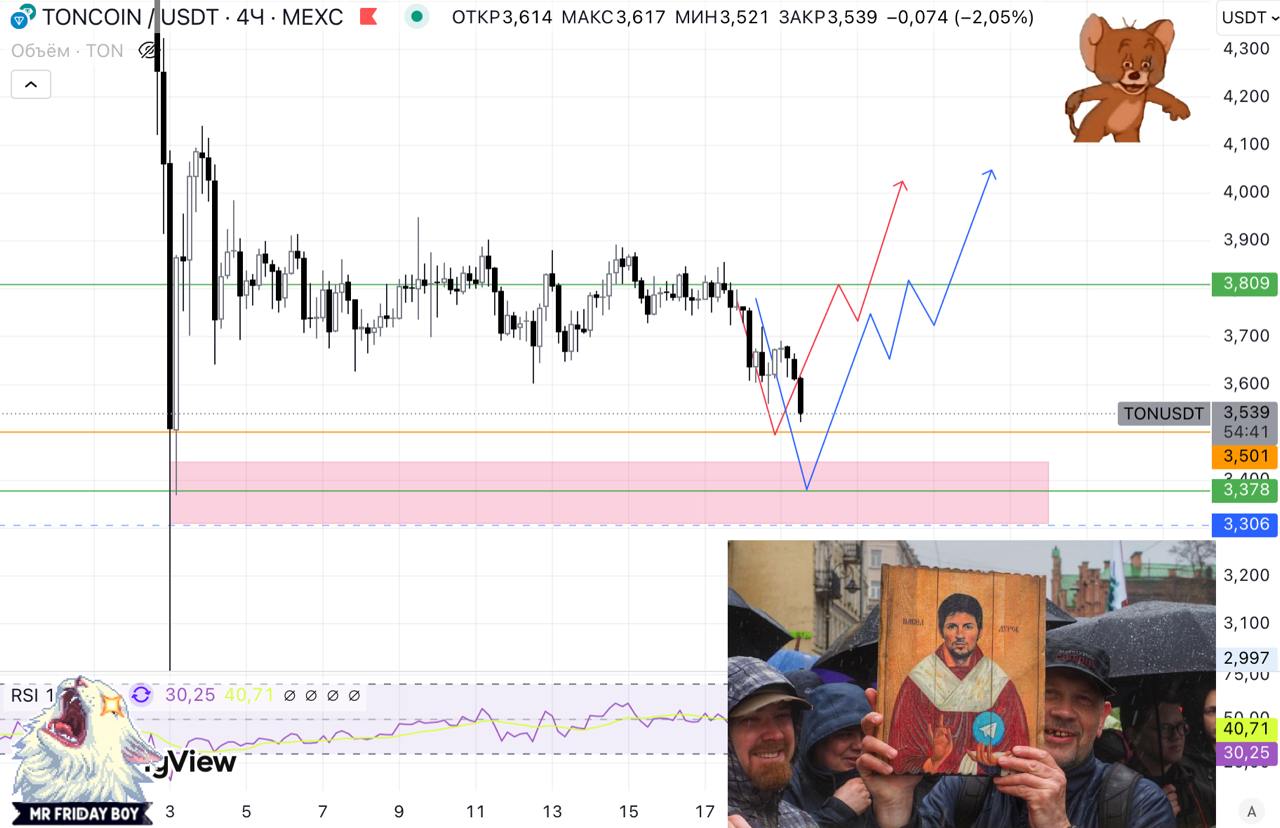Click date label 5 on time axis
Image resolution: width=1280 pixels, height=828 pixels.
[246, 811]
